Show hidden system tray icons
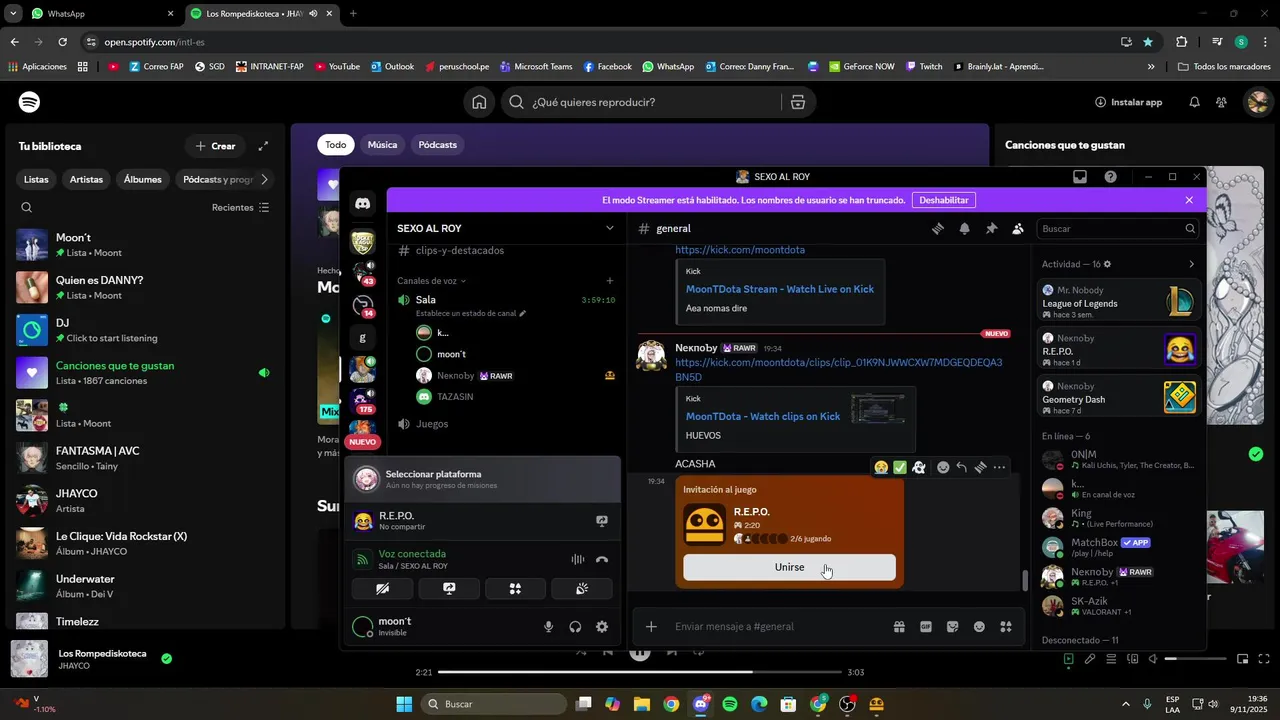The height and width of the screenshot is (720, 1280). 1126,704
